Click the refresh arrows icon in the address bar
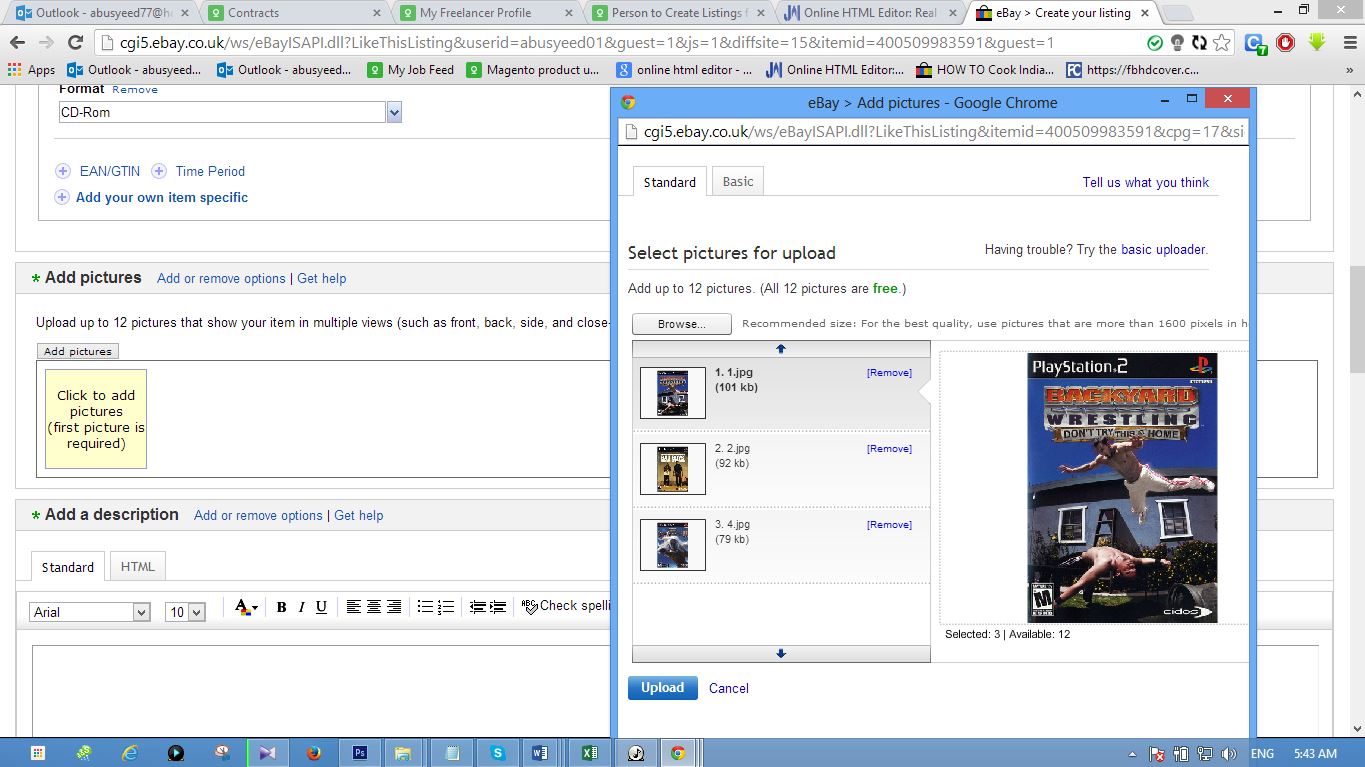1365x767 pixels. click(x=1199, y=43)
